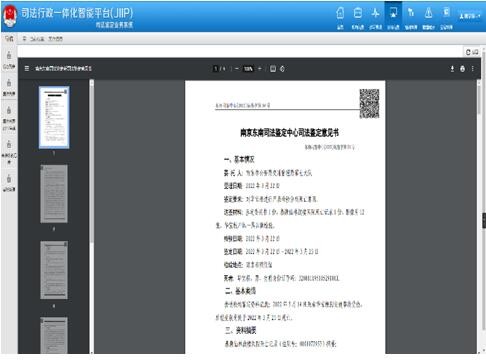Image resolution: width=486 pixels, height=360 pixels.
Task: Select the page 2 thumbnail in sidebar
Action: point(54,194)
